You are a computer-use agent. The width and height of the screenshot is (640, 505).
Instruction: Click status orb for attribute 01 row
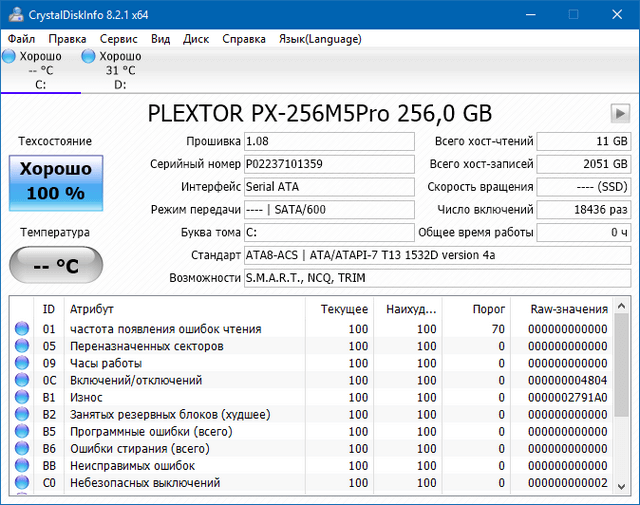coord(21,329)
